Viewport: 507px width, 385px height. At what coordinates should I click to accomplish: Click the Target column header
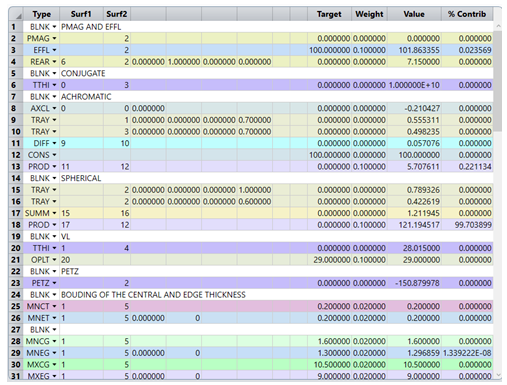point(329,14)
